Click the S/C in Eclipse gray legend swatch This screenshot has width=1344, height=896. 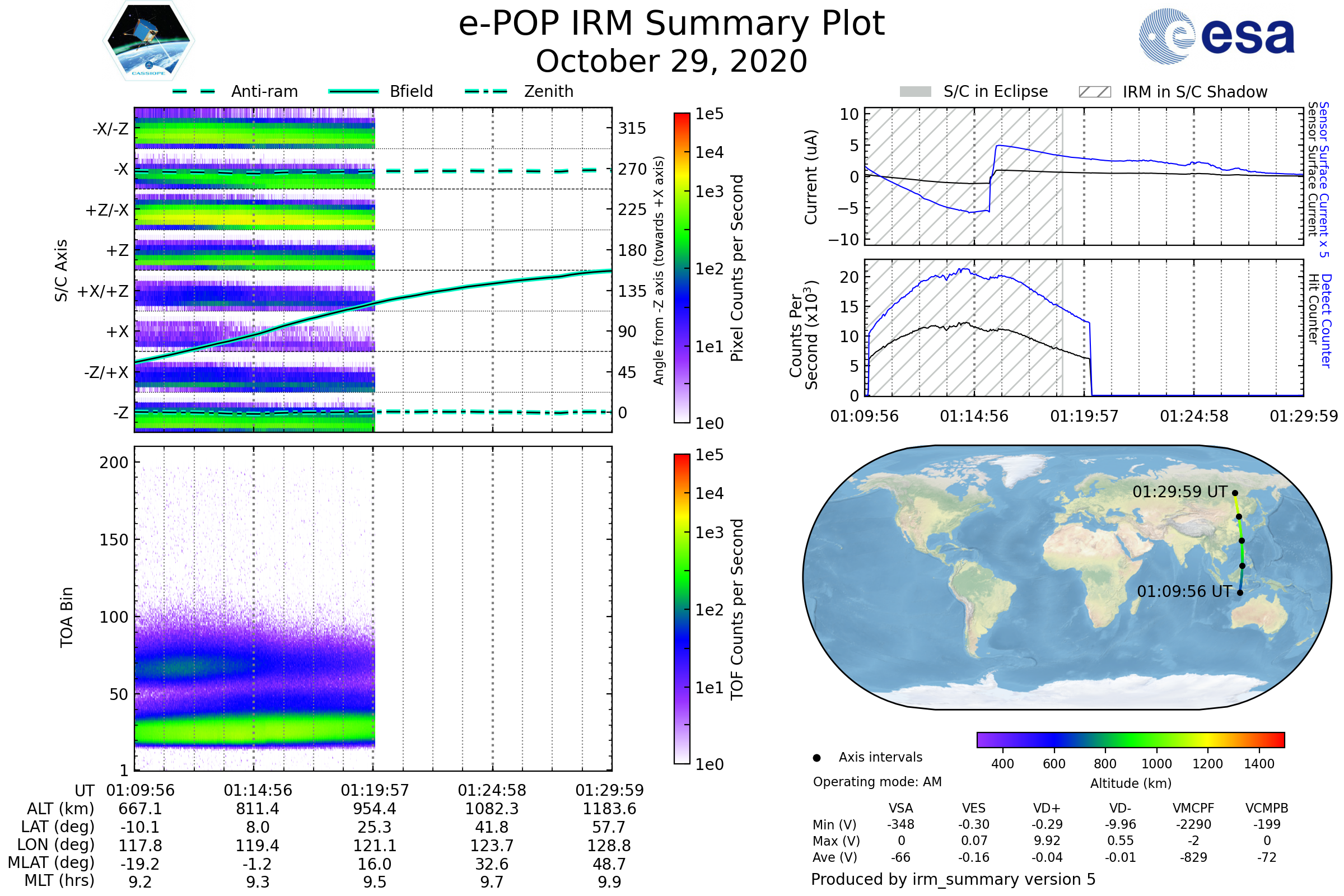[915, 92]
